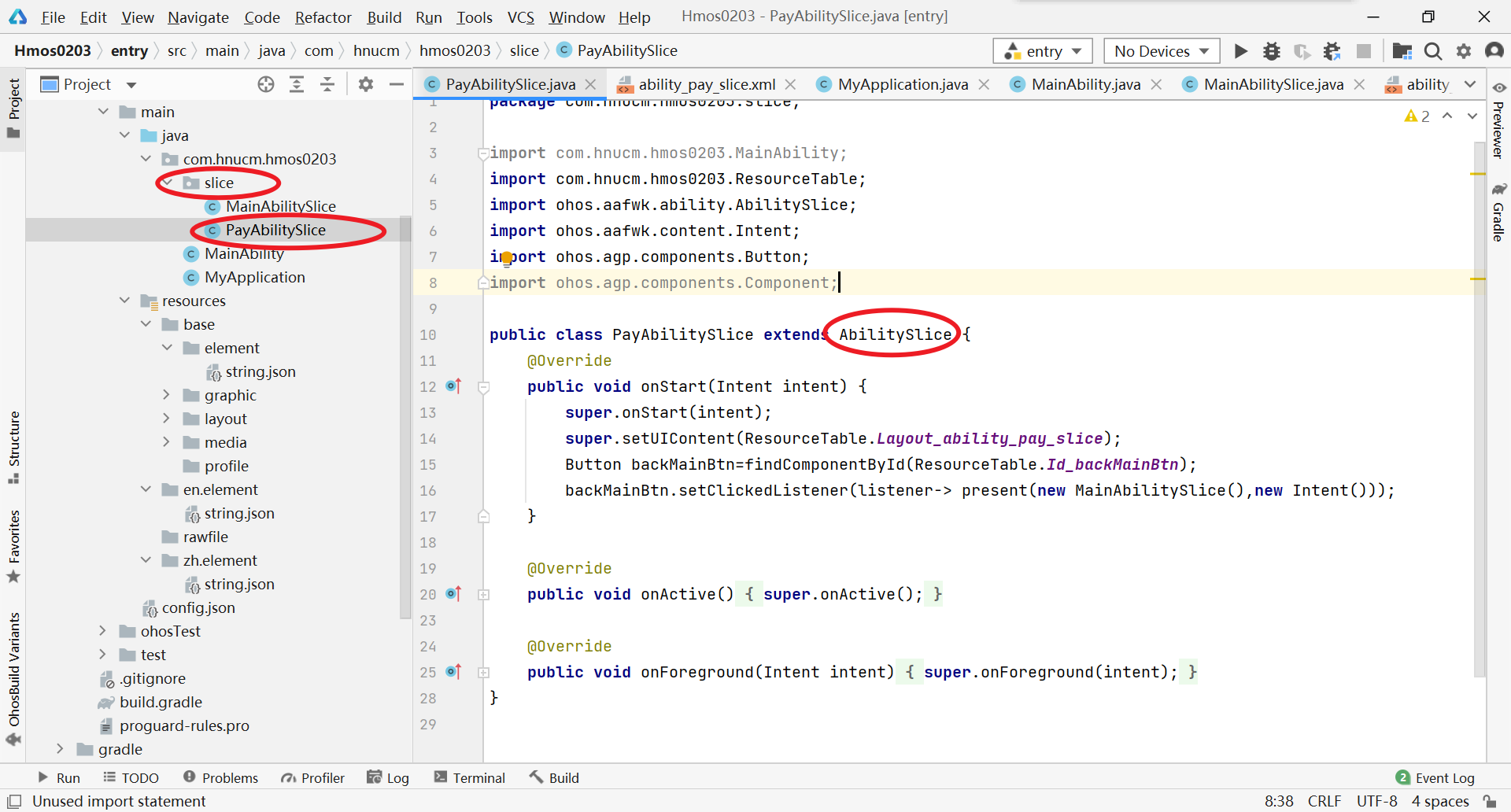Close the MyApplication.java tab

coord(984,84)
